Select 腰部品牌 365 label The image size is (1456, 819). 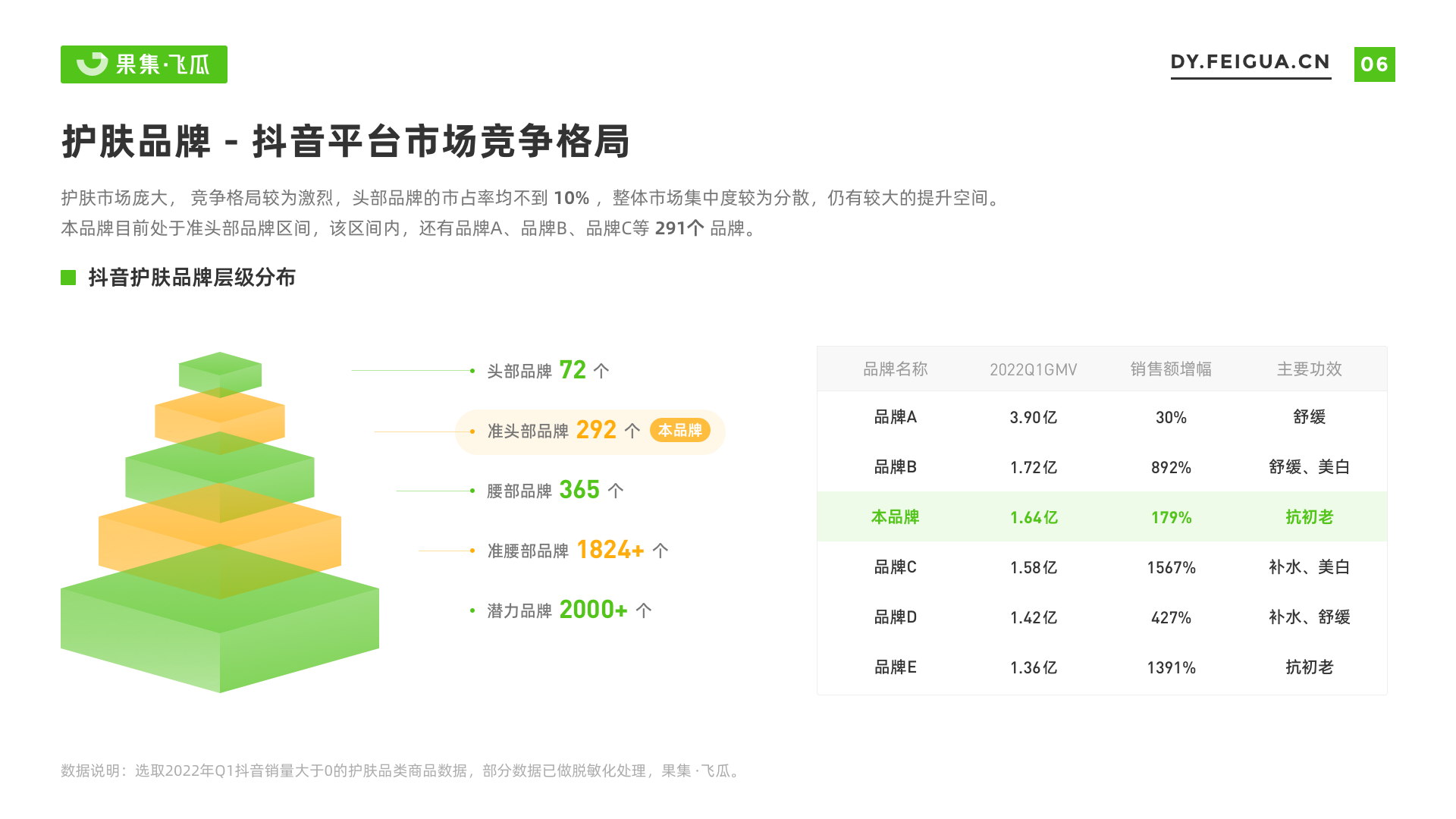(555, 491)
